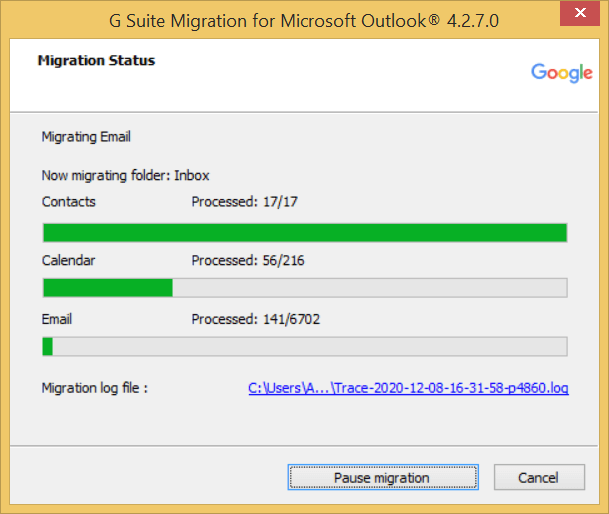Cancel the migration

[x=539, y=477]
